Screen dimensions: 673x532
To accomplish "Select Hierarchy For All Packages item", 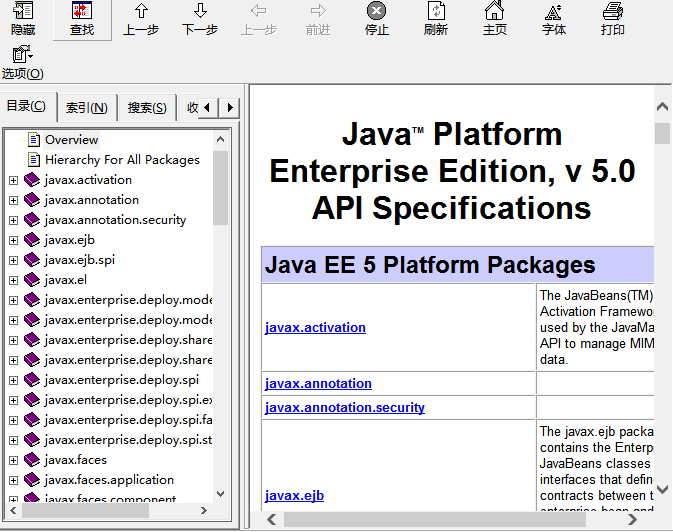I will 122,160.
